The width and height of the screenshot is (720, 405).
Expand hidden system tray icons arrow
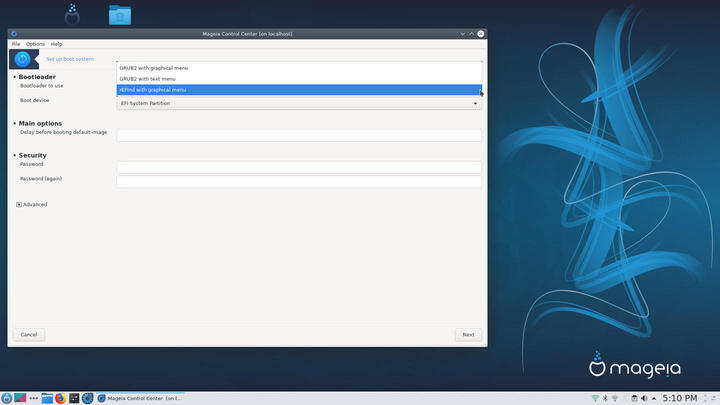(654, 398)
